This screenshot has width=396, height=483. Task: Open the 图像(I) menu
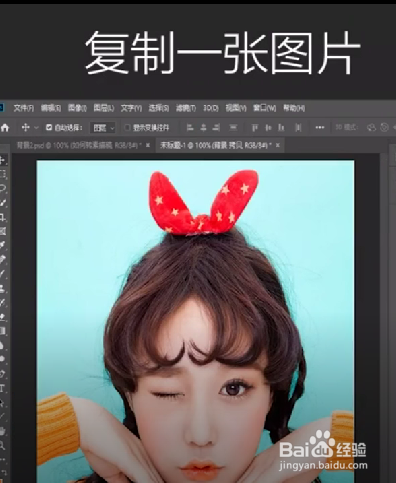point(77,108)
